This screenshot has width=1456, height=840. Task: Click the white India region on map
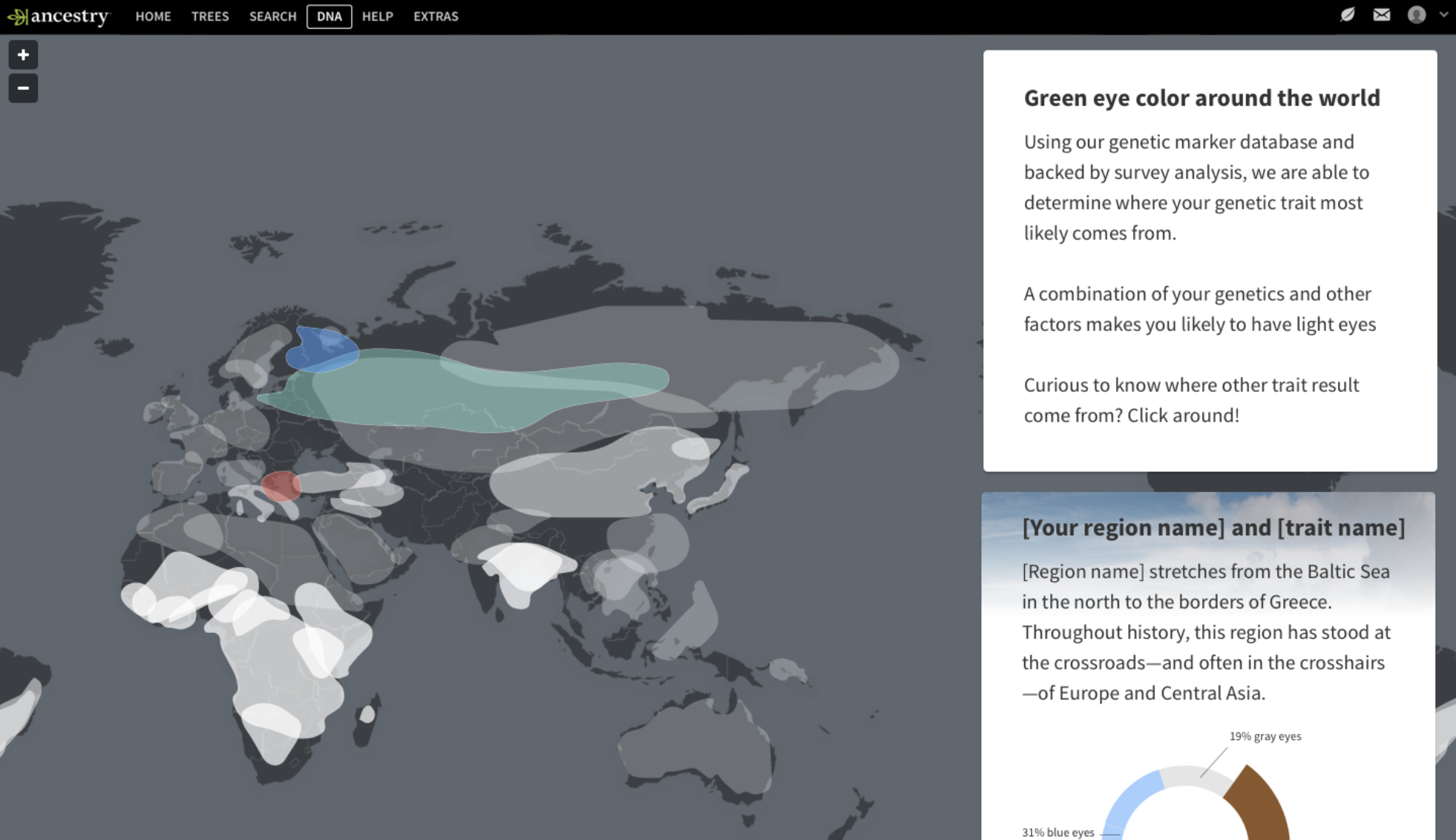pyautogui.click(x=525, y=568)
